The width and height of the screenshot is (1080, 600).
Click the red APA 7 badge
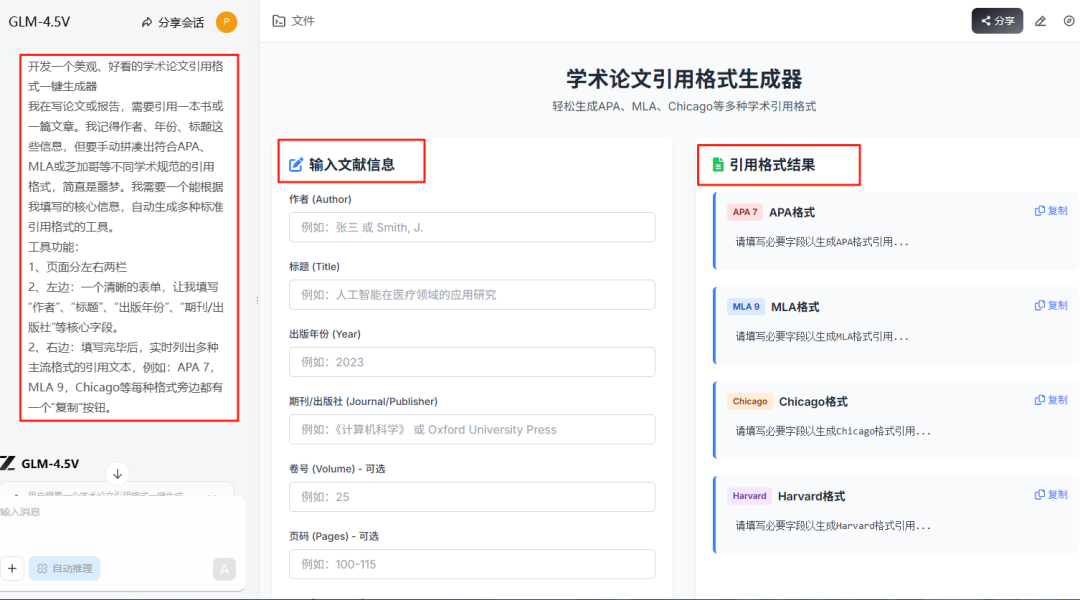pos(745,212)
